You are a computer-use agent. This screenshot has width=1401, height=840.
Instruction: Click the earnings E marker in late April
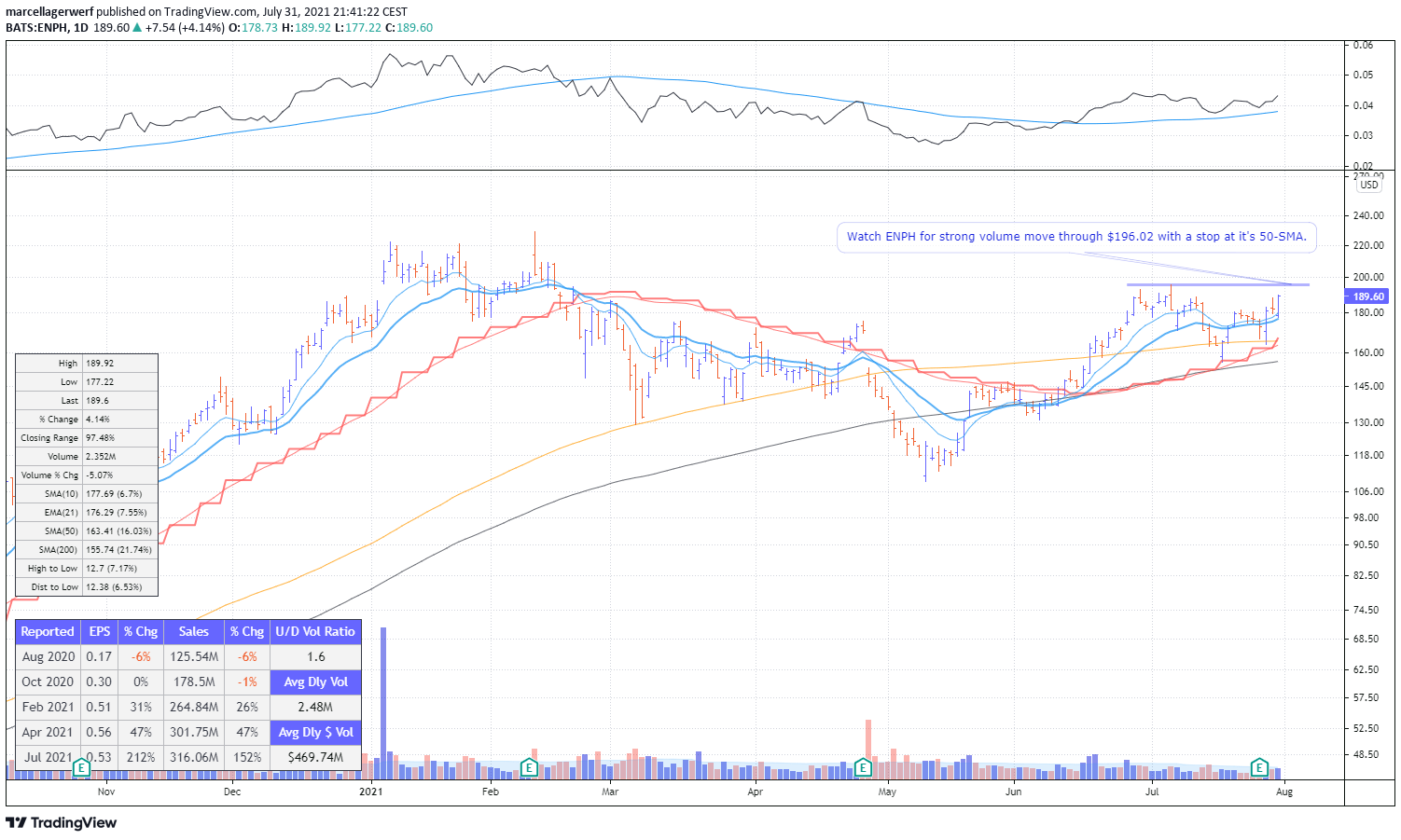(863, 768)
